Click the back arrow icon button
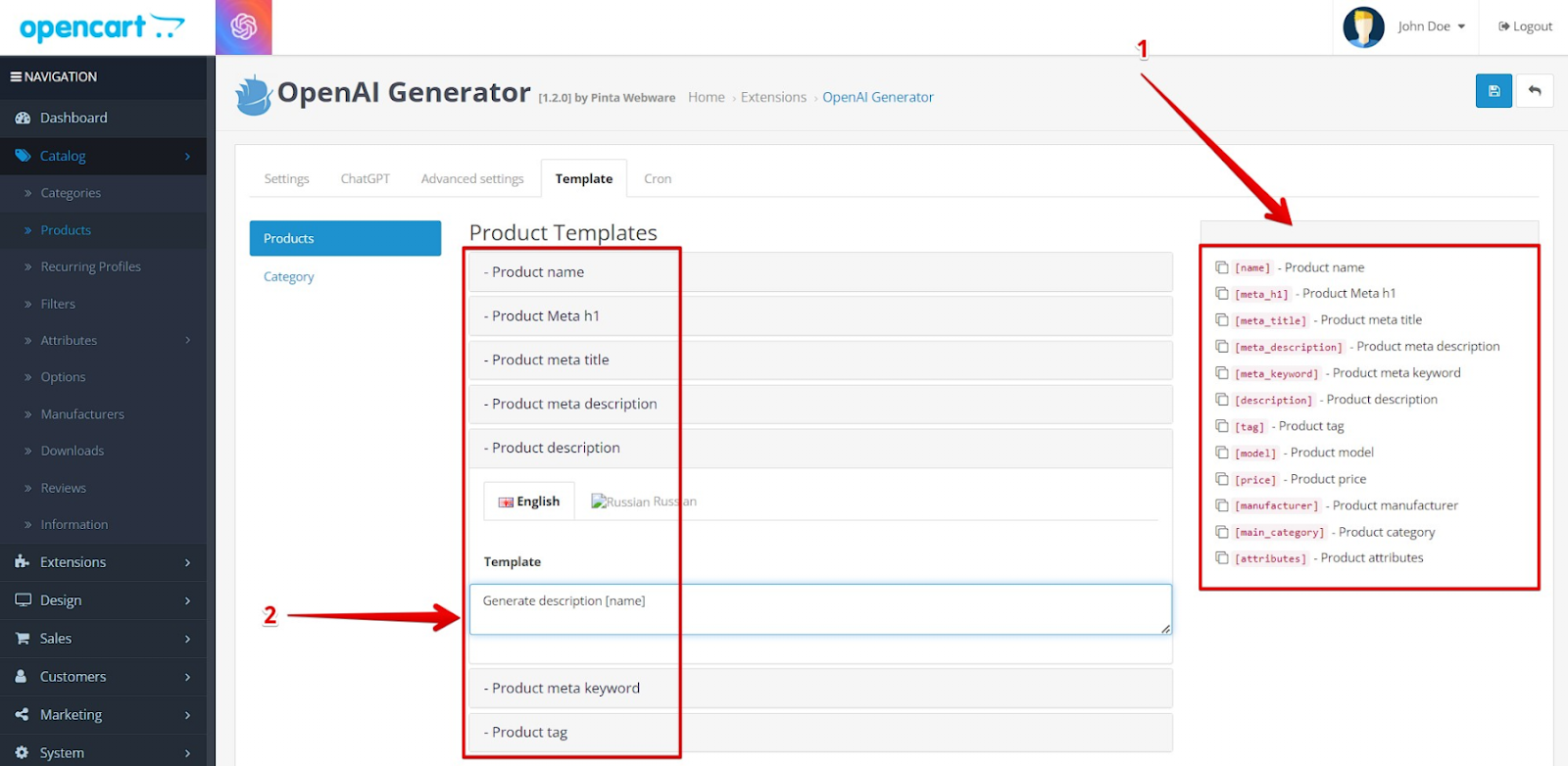 coord(1535,91)
